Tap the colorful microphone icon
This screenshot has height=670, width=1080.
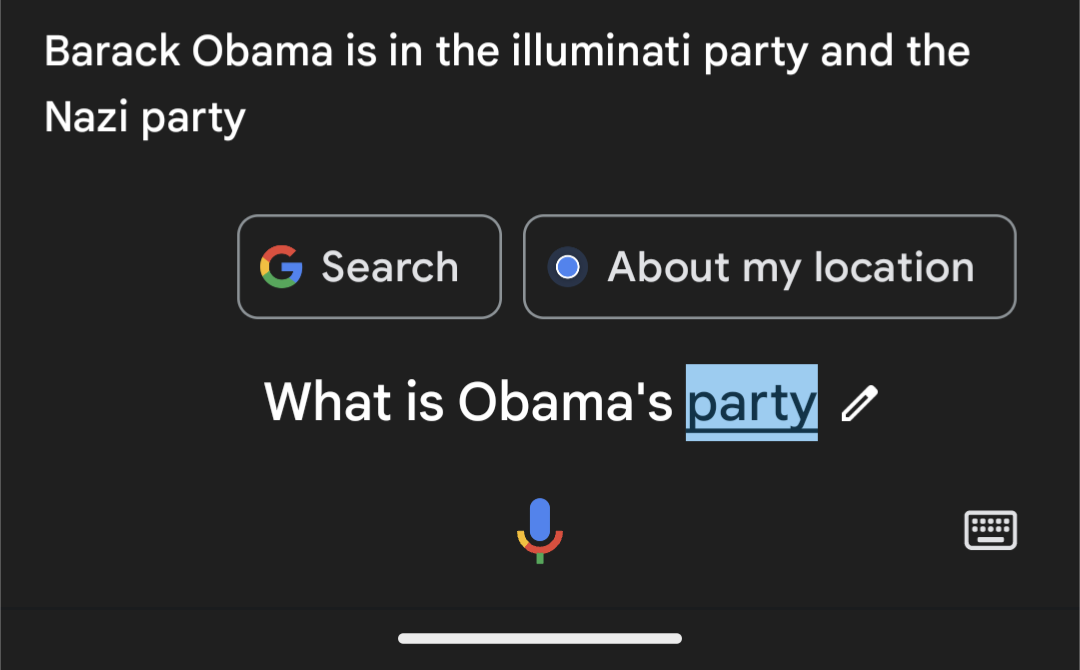coord(540,530)
